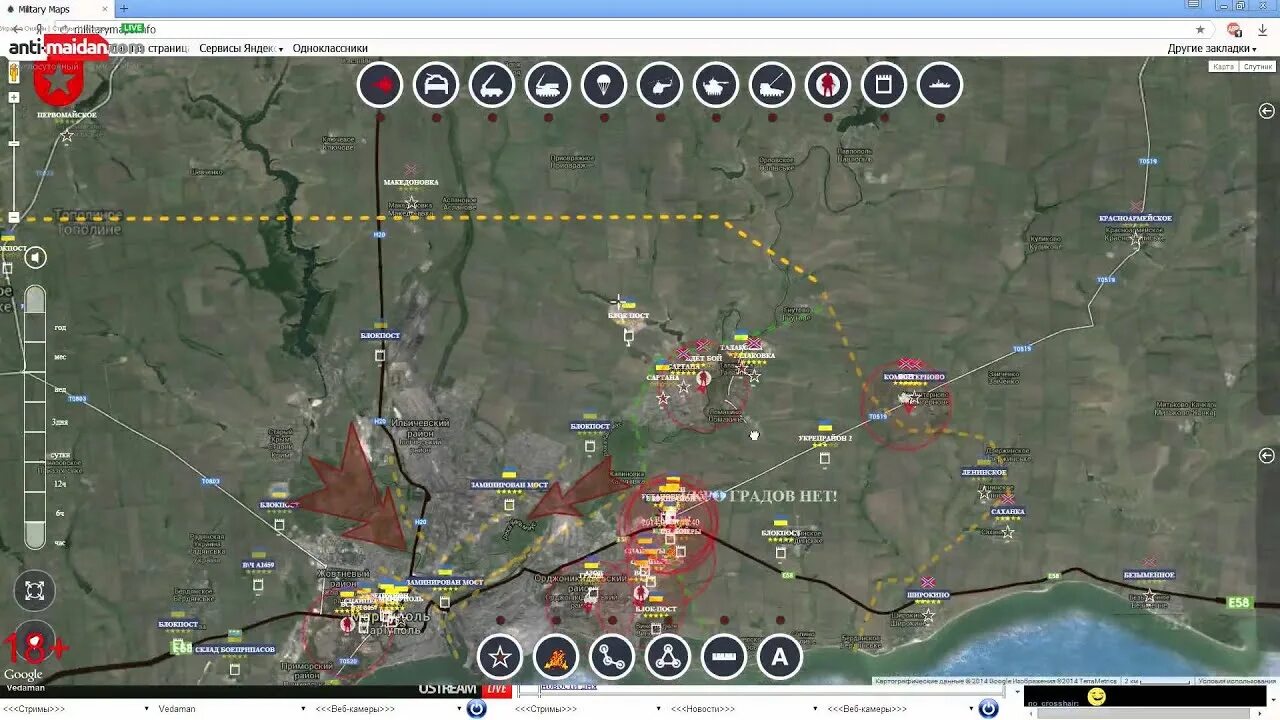Click the fire explosion tool icon
This screenshot has height=720, width=1280.
click(556, 657)
